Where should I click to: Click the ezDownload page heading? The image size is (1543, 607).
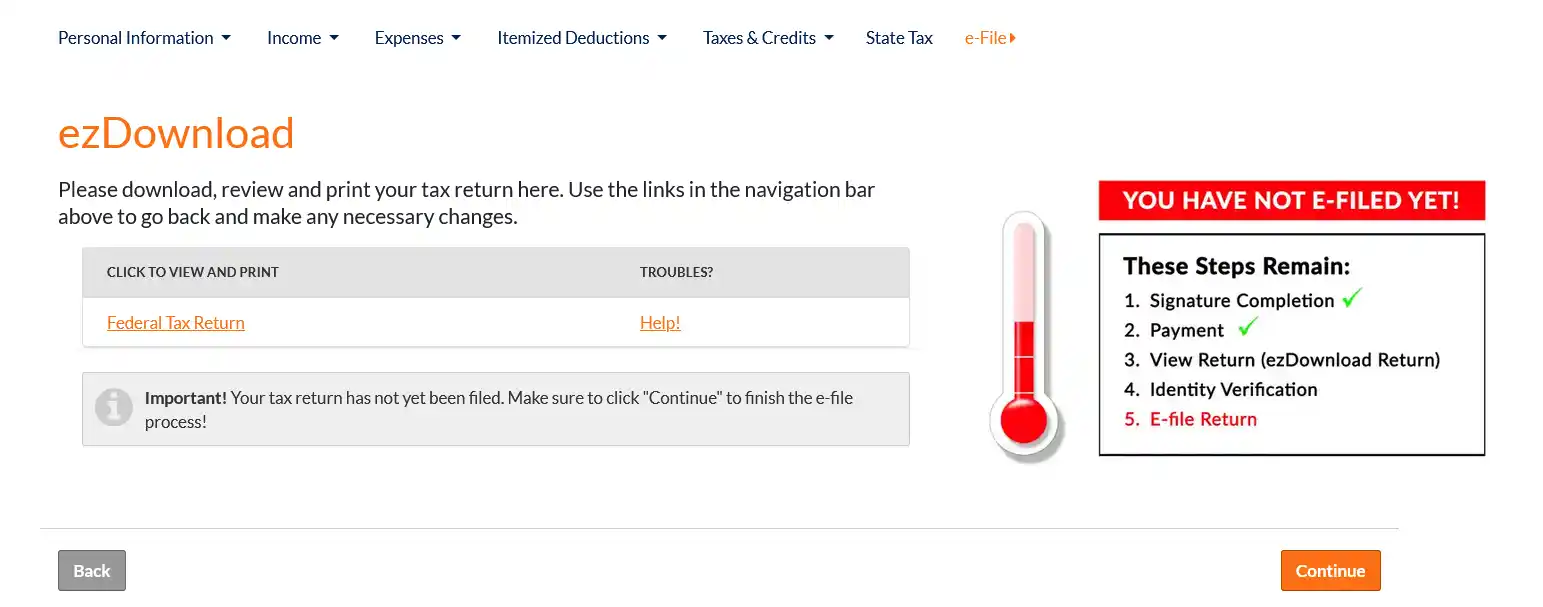coord(176,133)
